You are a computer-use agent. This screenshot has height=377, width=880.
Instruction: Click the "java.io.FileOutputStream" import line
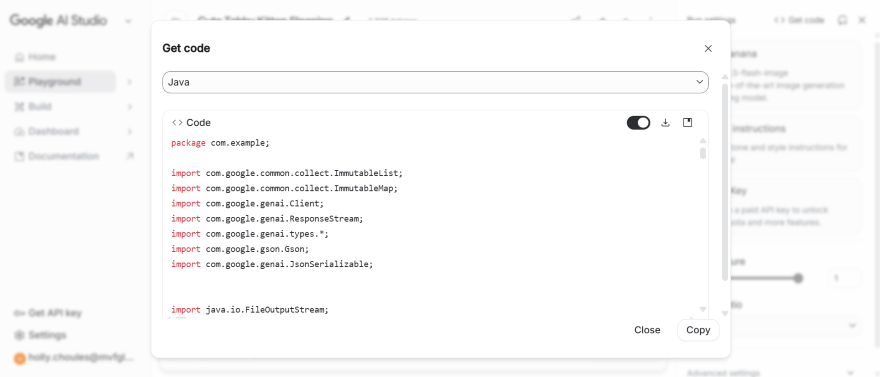pos(250,310)
